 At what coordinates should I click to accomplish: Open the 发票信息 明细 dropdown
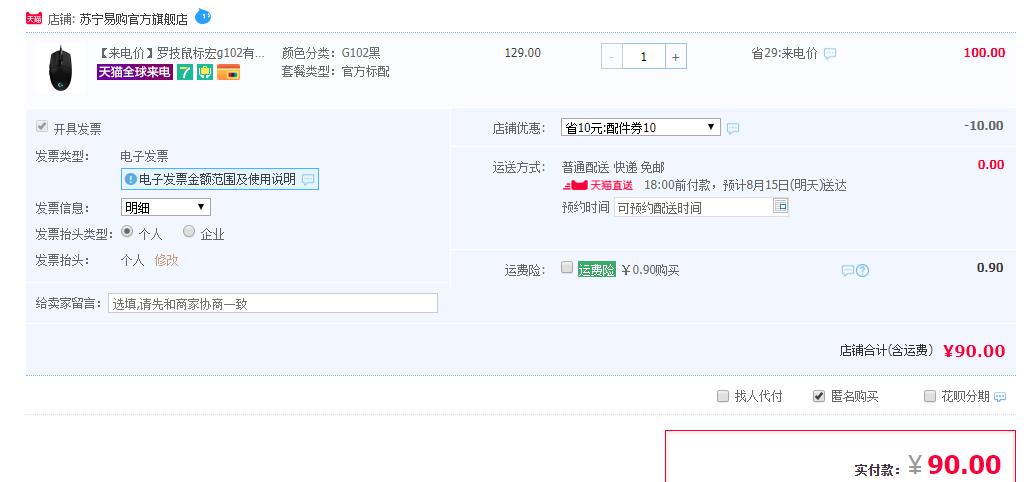pyautogui.click(x=166, y=208)
